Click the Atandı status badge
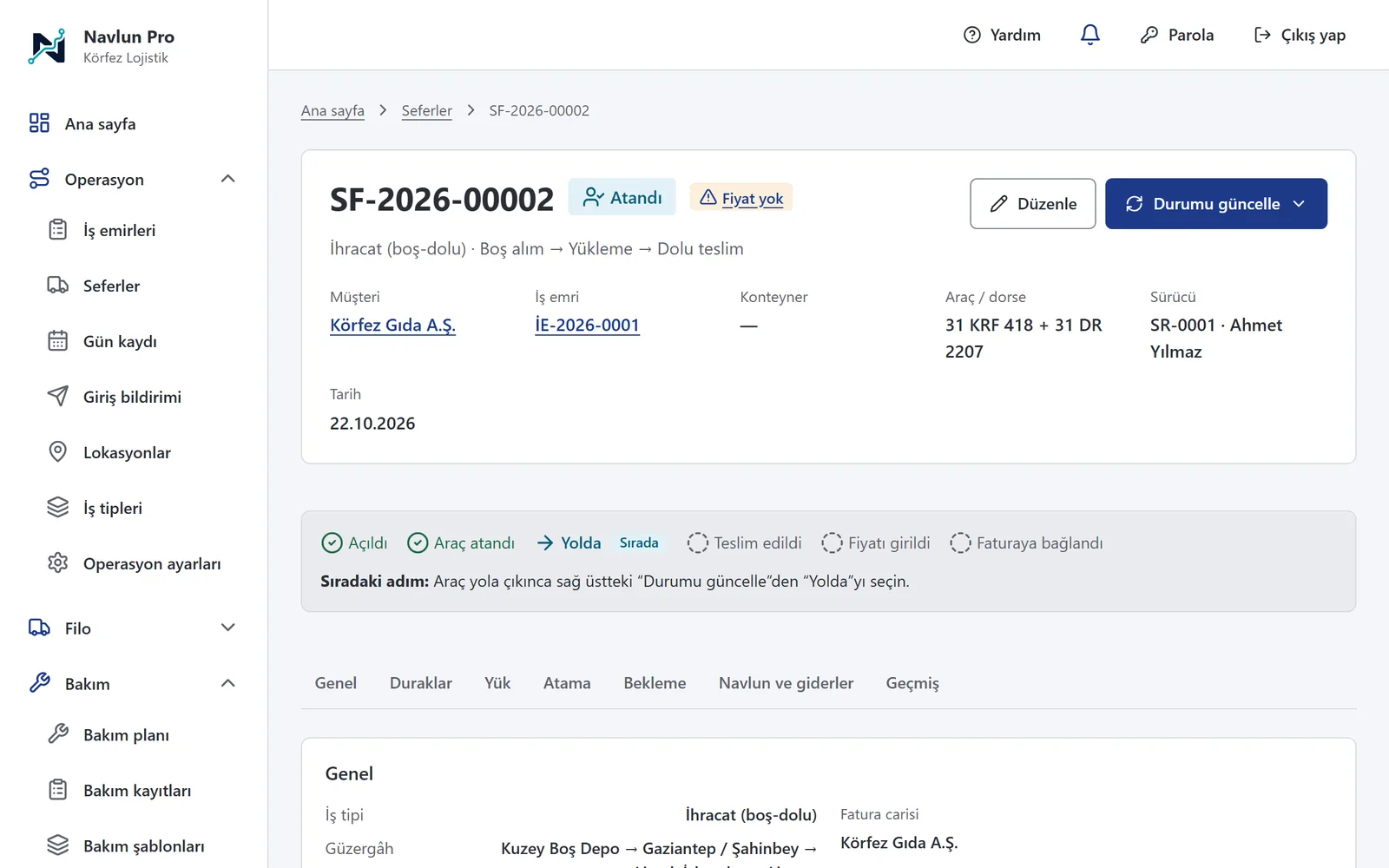This screenshot has width=1389, height=868. pyautogui.click(x=622, y=197)
